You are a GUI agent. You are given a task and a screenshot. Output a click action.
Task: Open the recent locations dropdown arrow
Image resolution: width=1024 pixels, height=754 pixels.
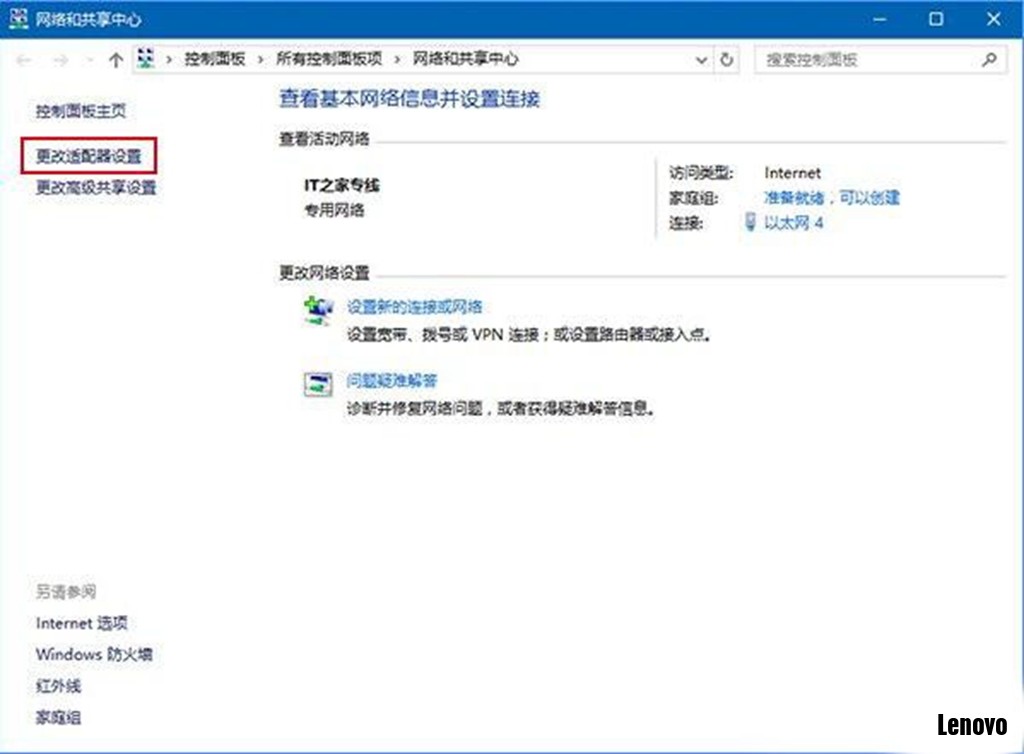click(89, 60)
